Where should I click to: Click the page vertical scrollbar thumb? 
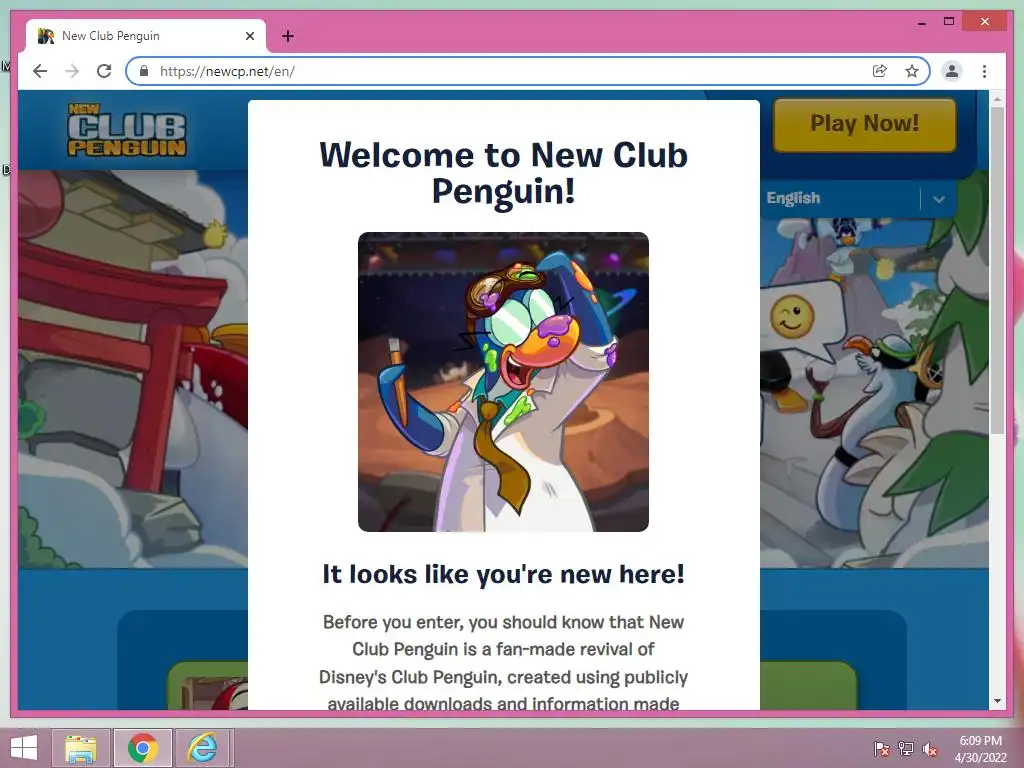[x=997, y=270]
